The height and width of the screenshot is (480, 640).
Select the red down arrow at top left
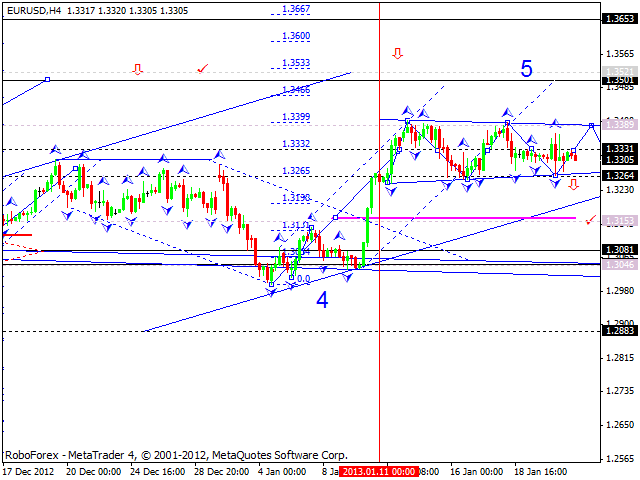pyautogui.click(x=137, y=69)
